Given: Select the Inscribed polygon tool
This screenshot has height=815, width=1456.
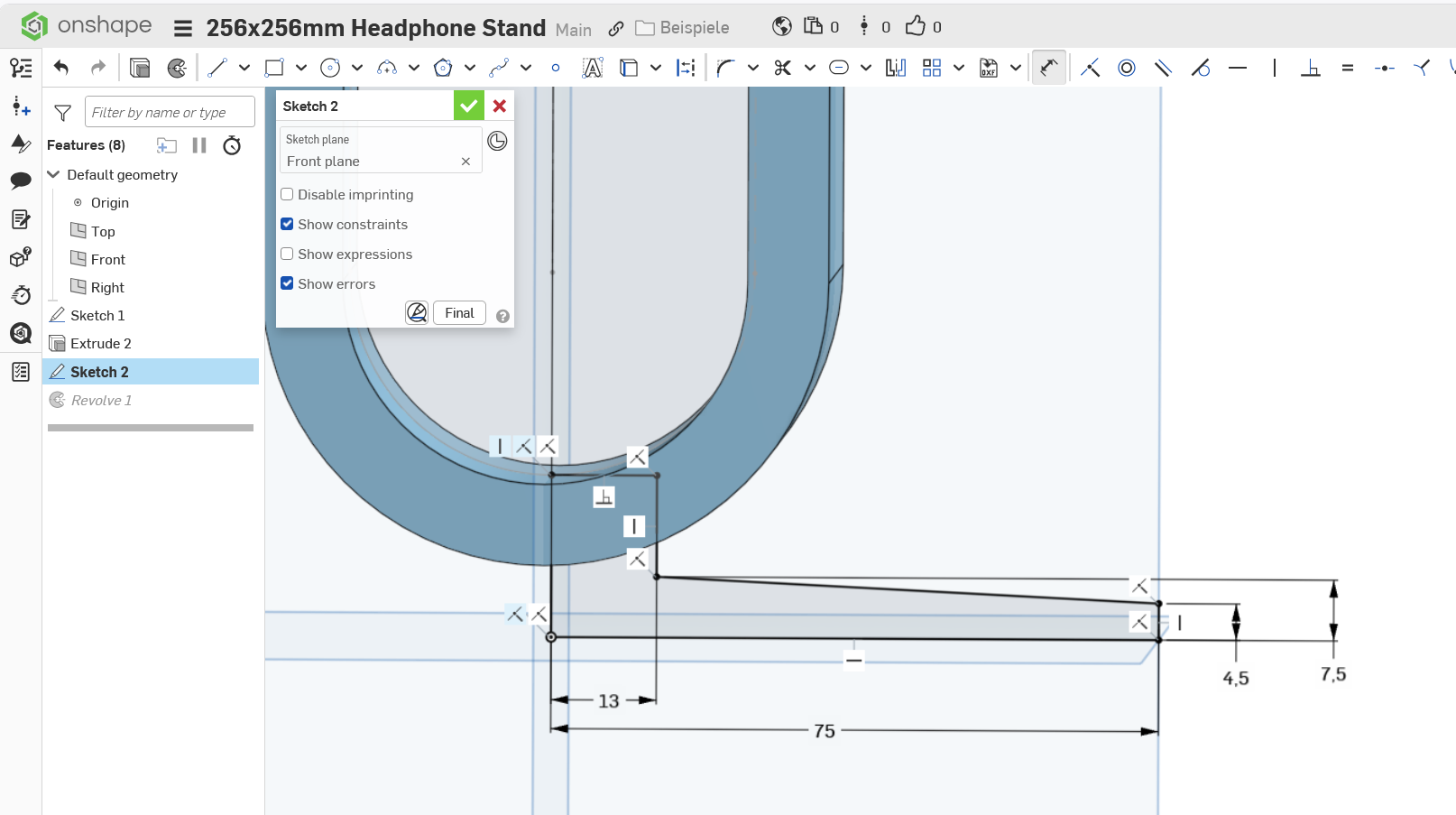Looking at the screenshot, I should [x=443, y=68].
